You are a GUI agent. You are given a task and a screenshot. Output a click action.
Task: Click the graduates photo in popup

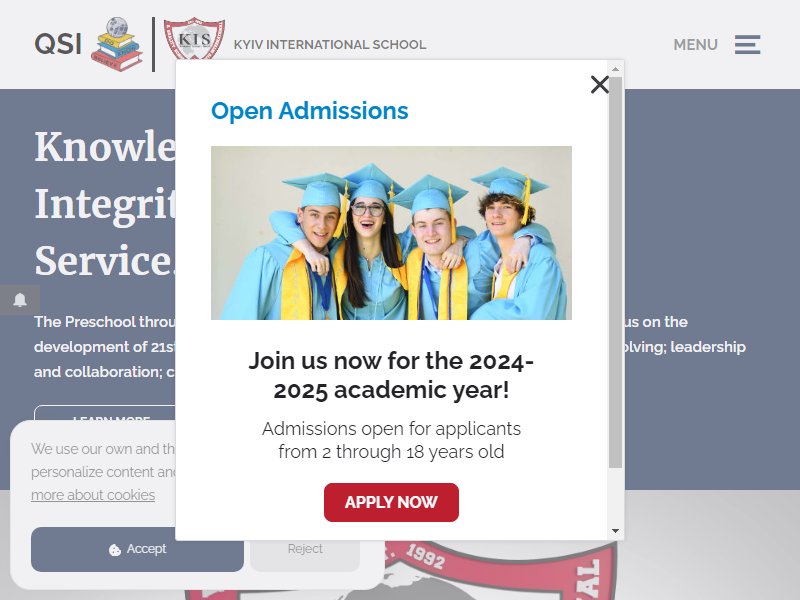click(x=391, y=233)
